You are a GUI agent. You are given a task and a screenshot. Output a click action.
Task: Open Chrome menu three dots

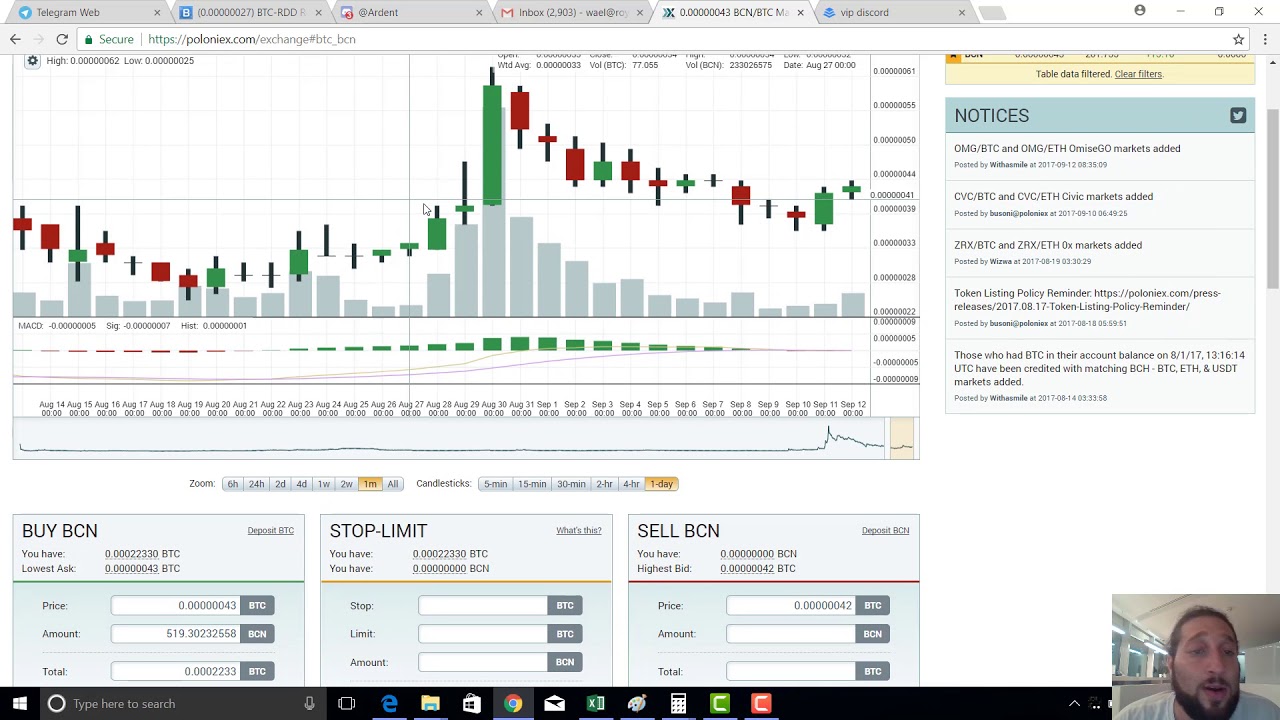(x=1265, y=39)
